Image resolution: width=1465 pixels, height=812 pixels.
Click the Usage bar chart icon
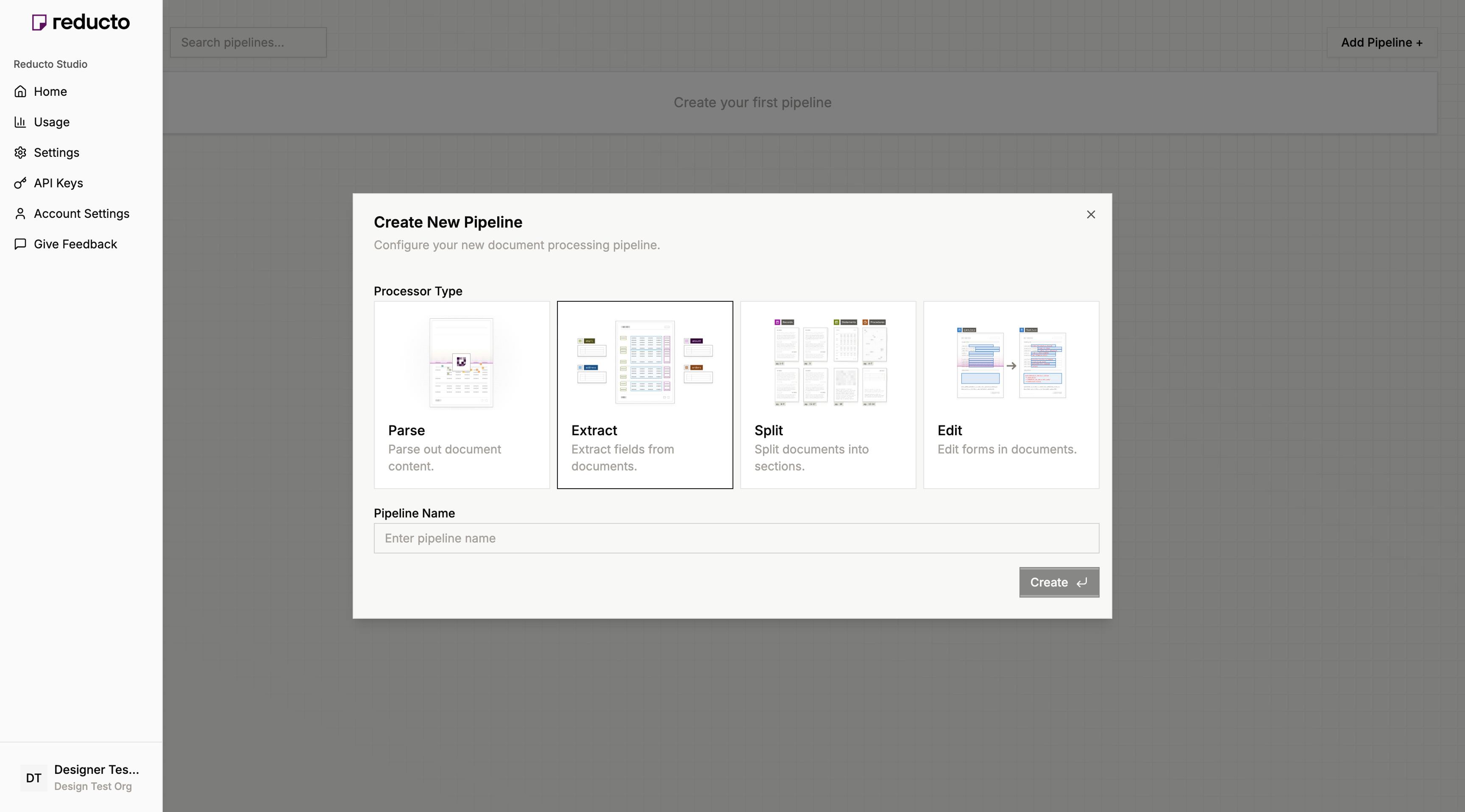click(x=20, y=122)
